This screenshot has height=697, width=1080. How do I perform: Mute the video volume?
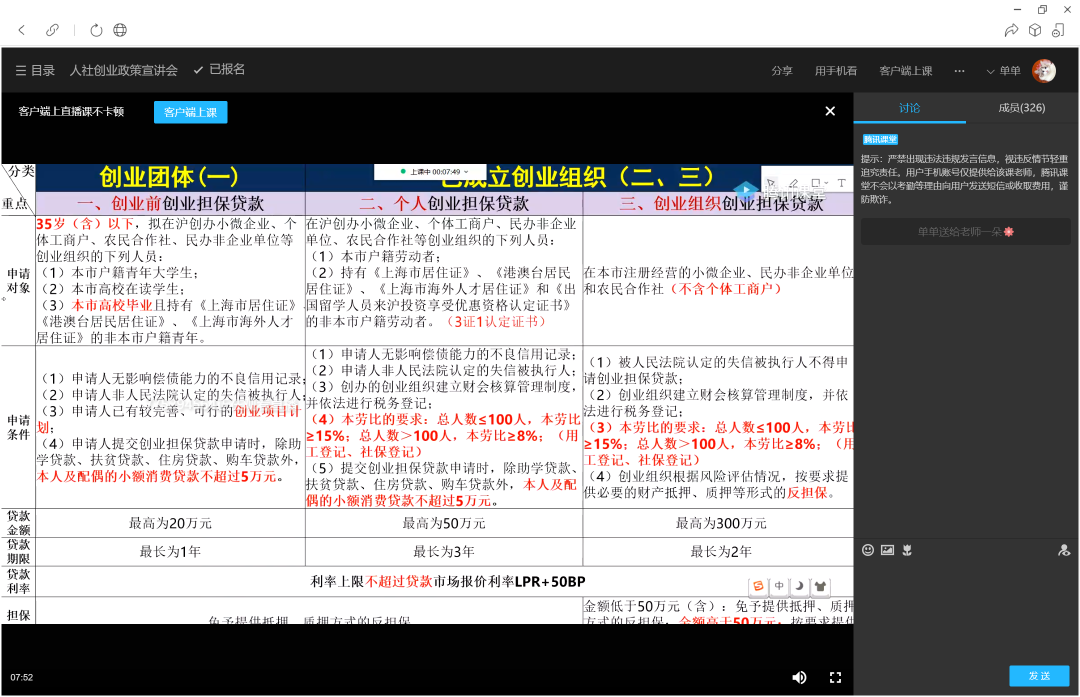pyautogui.click(x=799, y=678)
